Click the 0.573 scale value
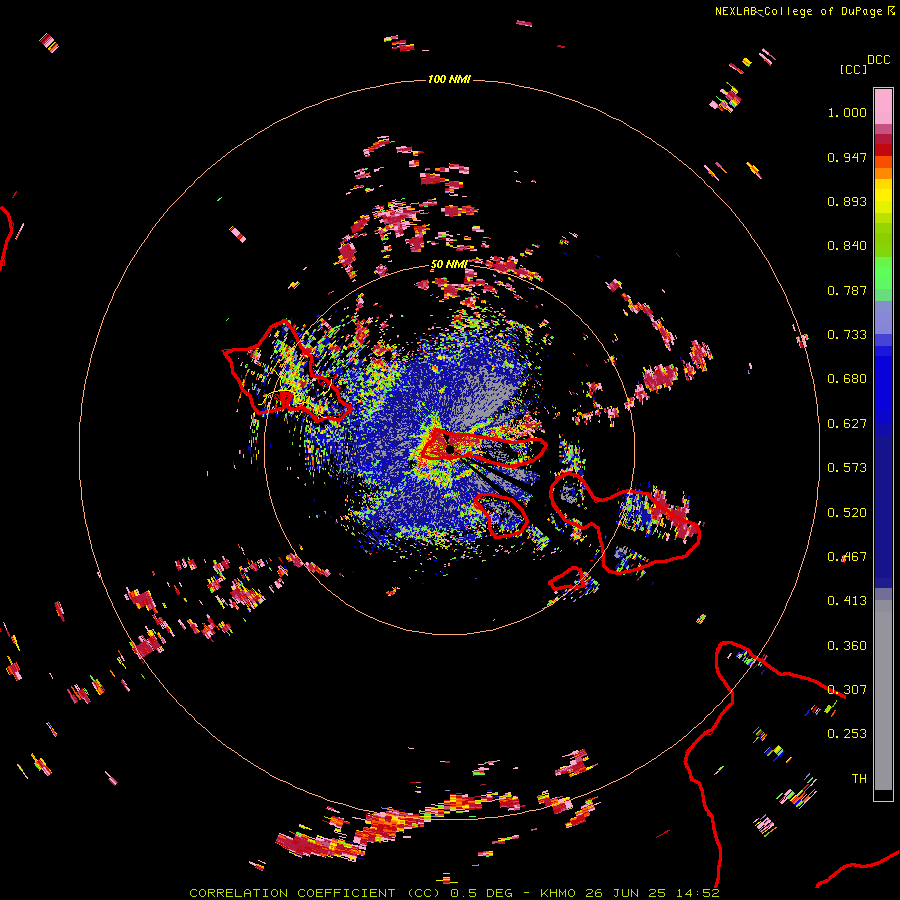Image resolution: width=900 pixels, height=900 pixels. pos(847,468)
